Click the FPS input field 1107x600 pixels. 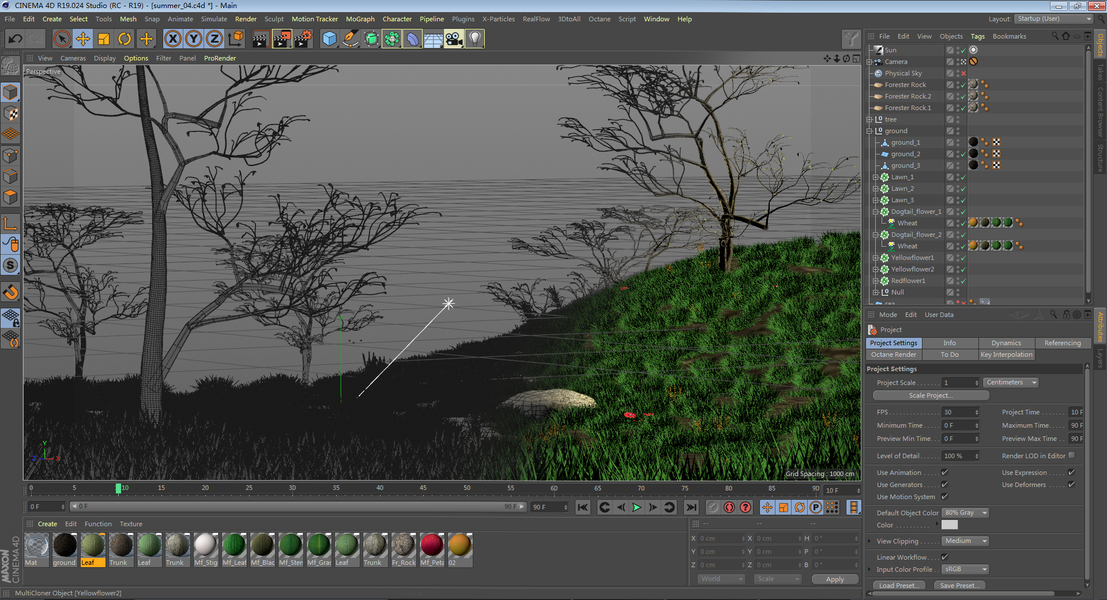coord(960,412)
